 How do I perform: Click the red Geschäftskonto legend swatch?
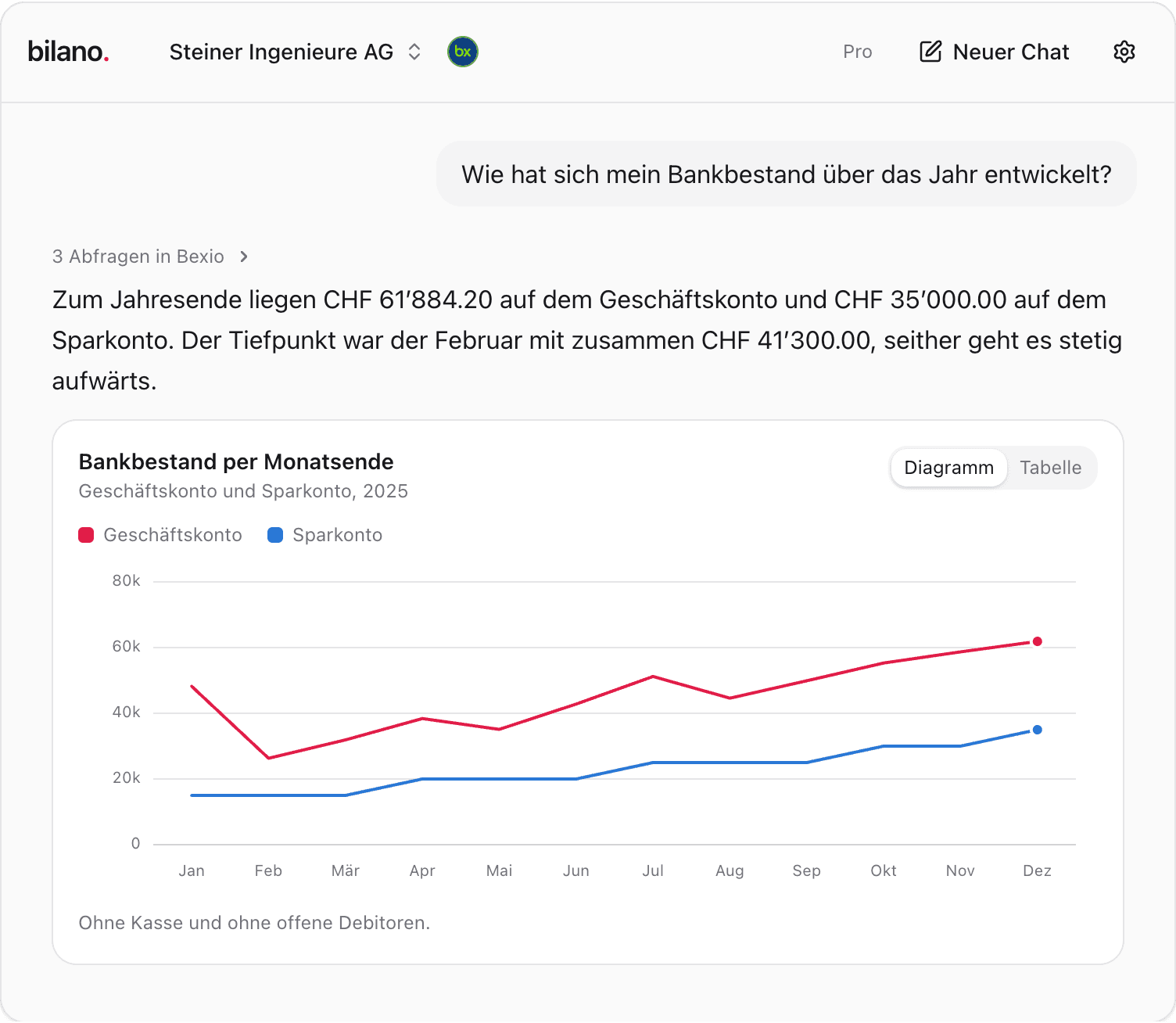[x=86, y=535]
